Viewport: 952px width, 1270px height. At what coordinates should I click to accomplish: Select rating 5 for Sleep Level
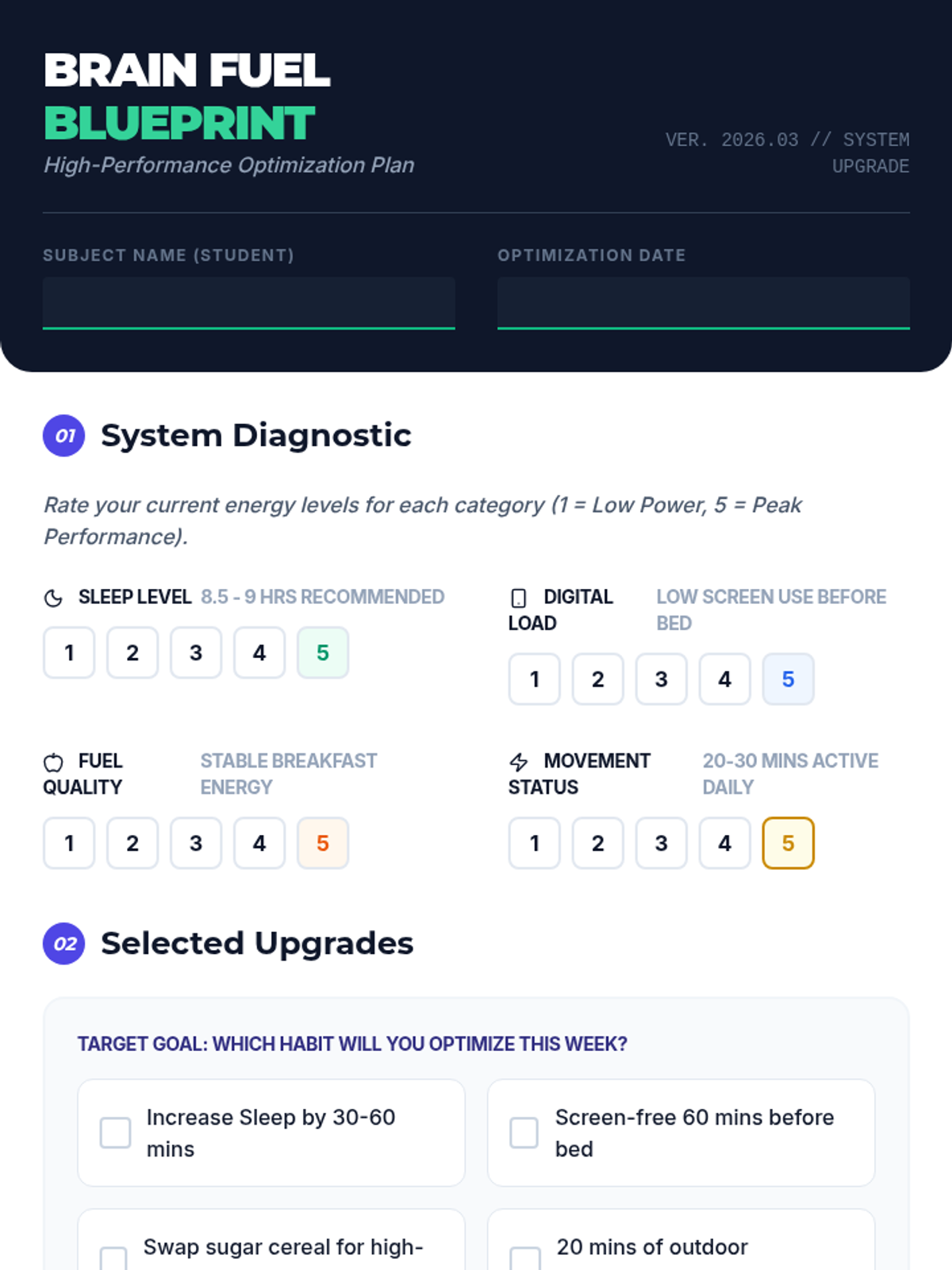pyautogui.click(x=323, y=652)
